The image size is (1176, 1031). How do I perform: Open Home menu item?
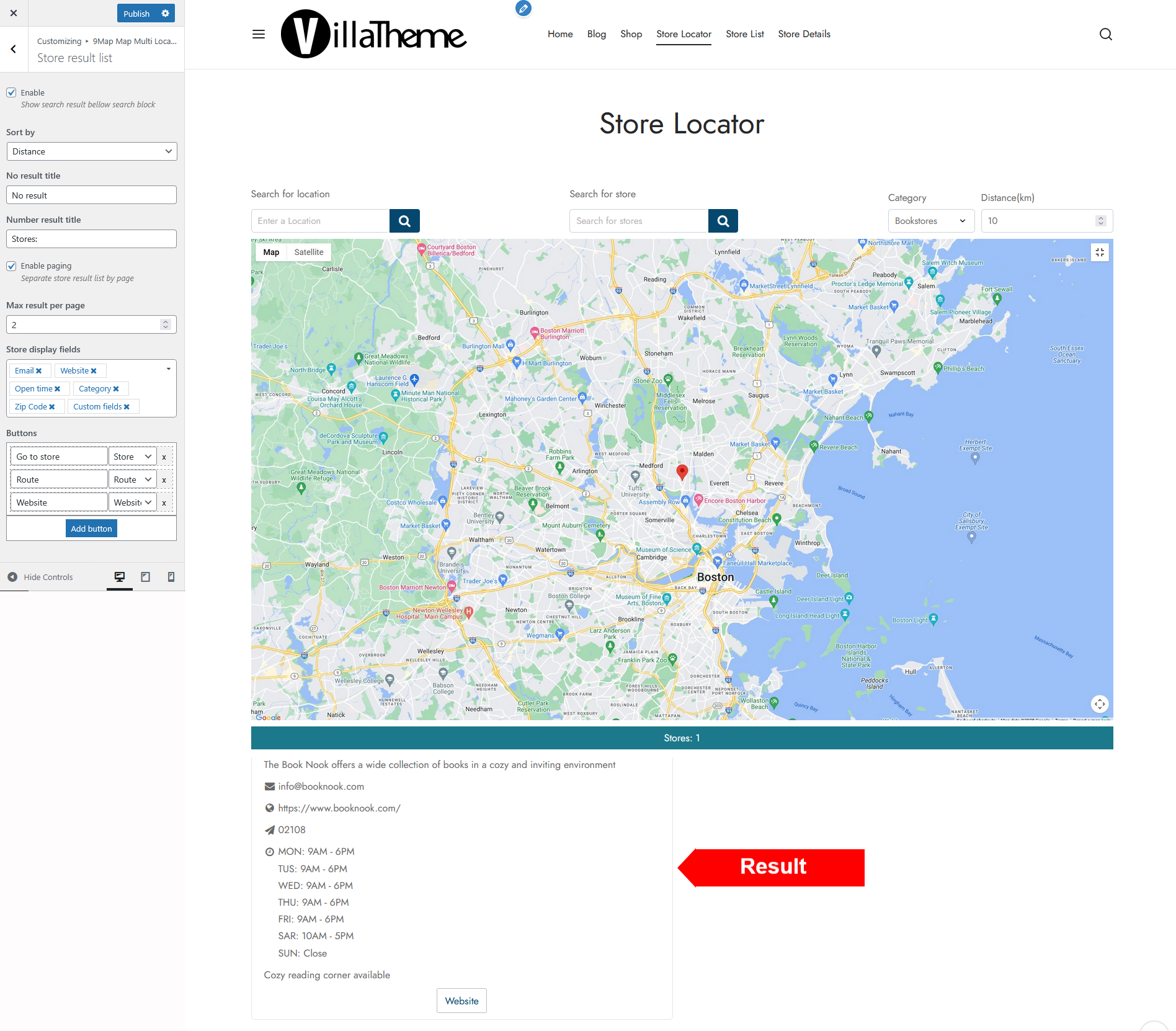click(560, 34)
